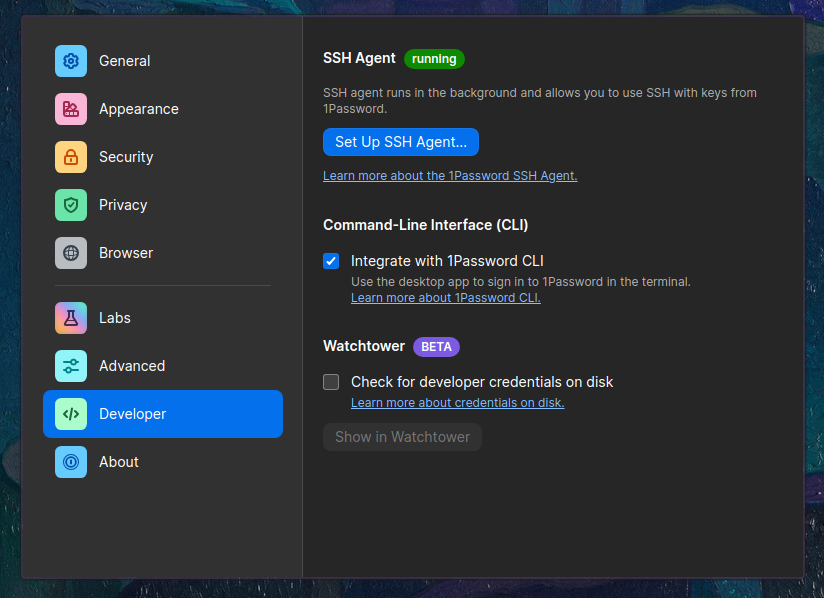
Task: Click the Labs flask icon
Action: click(70, 318)
